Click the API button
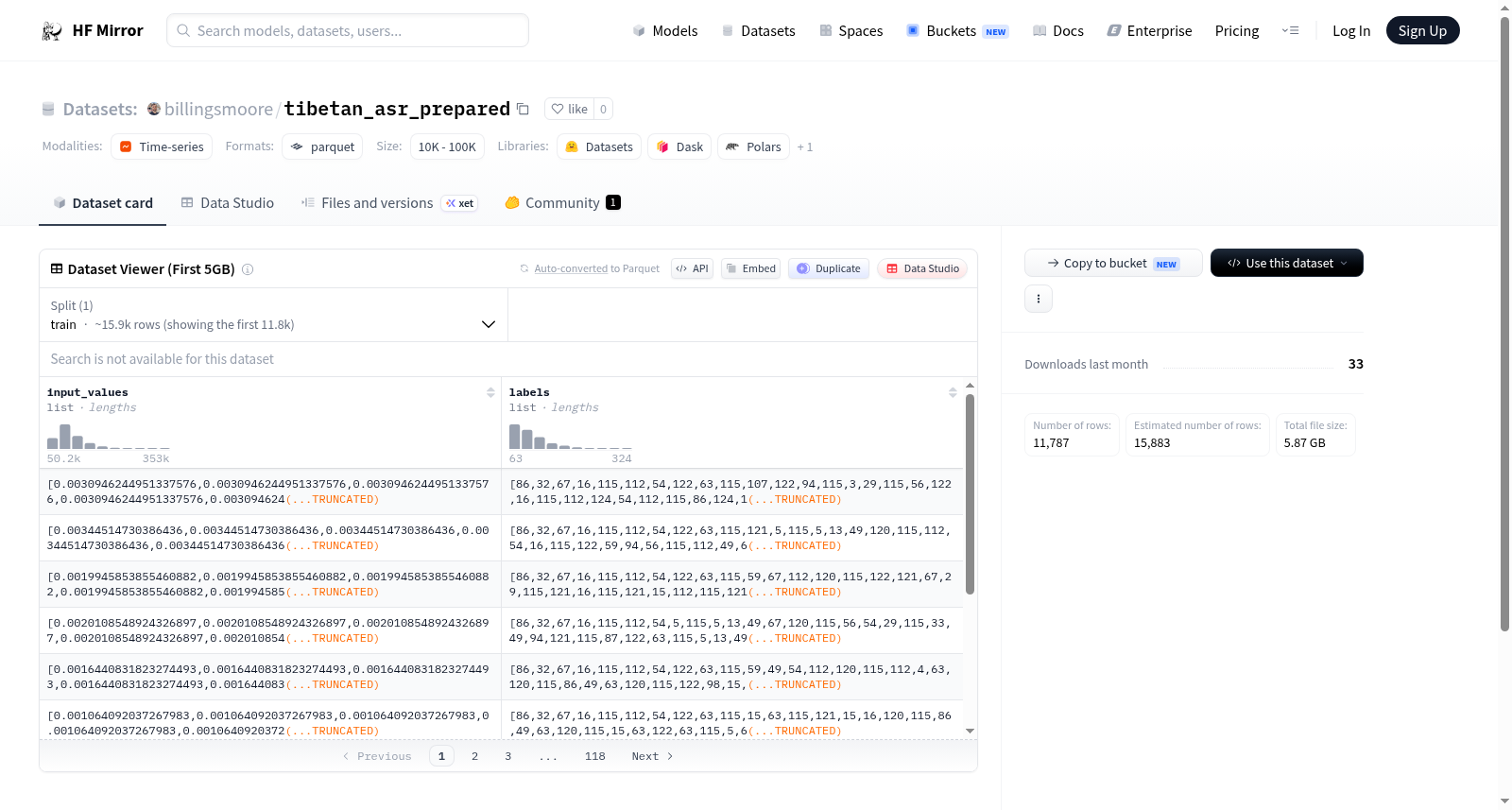The width and height of the screenshot is (1512, 810). (x=692, y=268)
